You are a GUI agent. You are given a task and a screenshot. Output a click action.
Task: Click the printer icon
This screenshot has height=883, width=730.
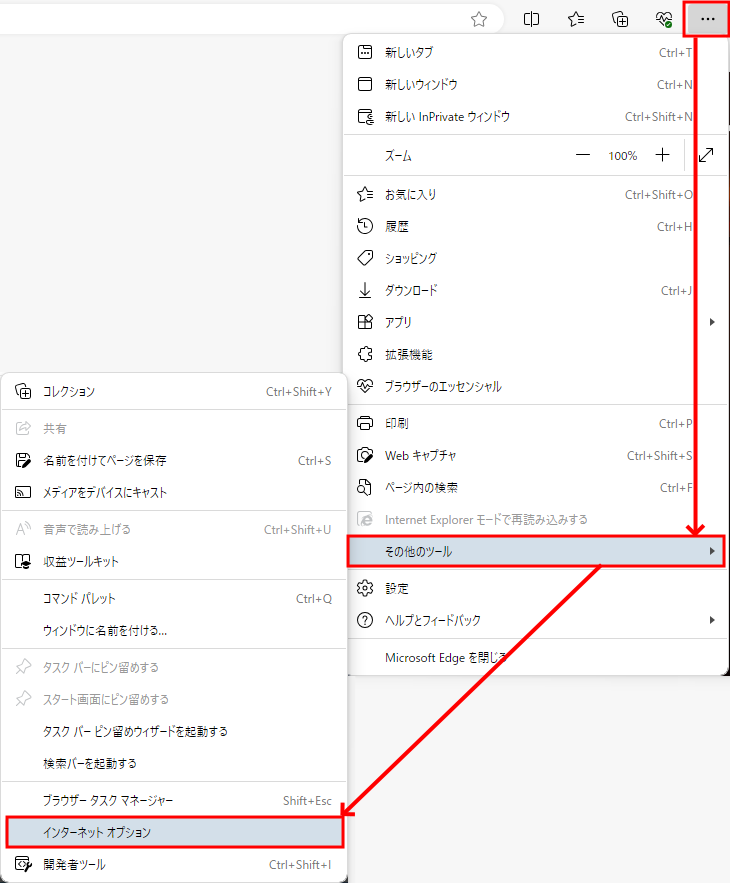(x=365, y=423)
